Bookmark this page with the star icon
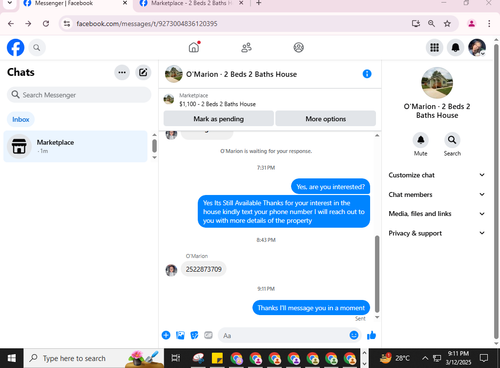Image resolution: width=500 pixels, height=368 pixels. coord(447,24)
